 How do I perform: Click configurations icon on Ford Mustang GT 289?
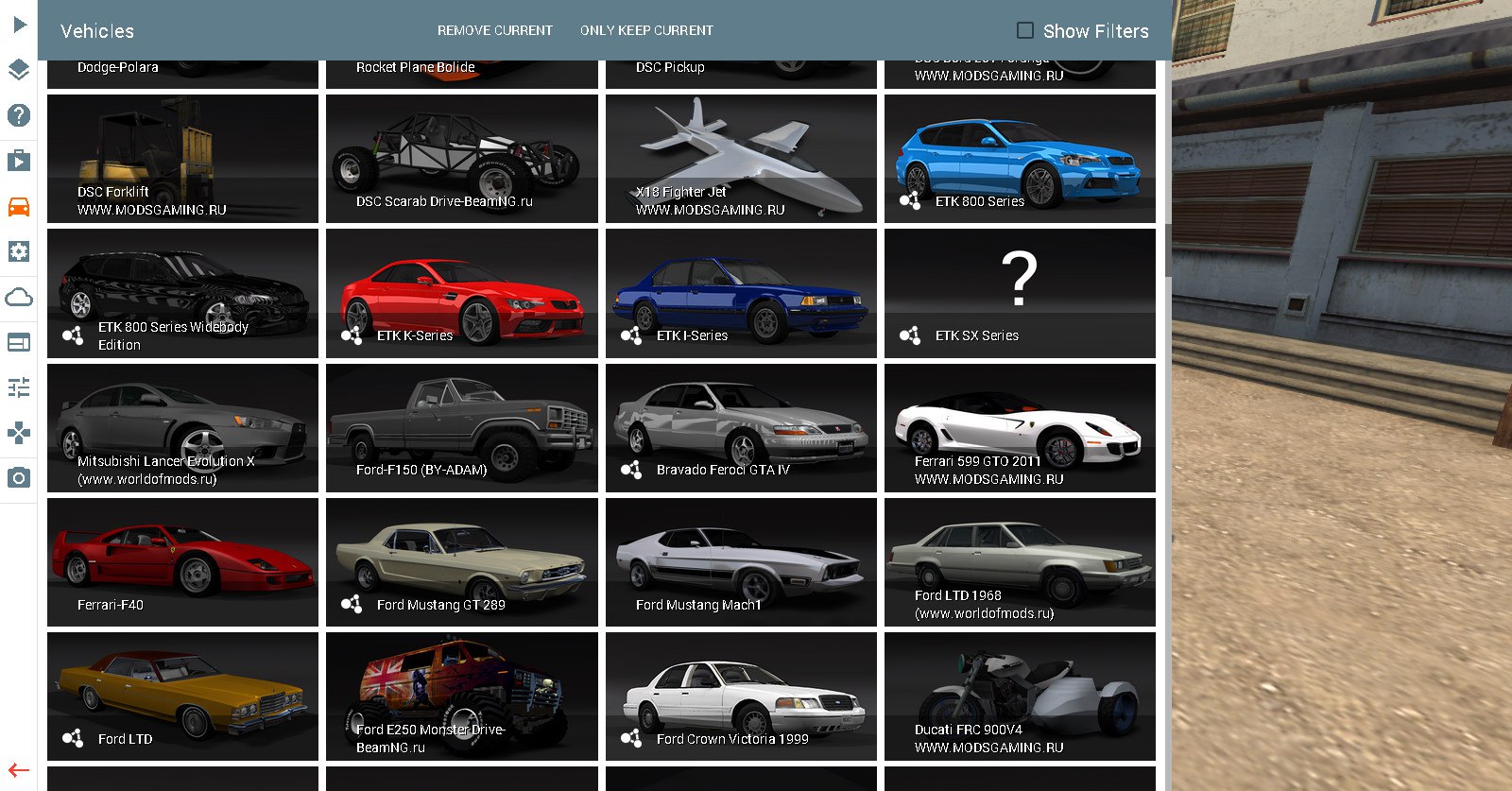352,604
